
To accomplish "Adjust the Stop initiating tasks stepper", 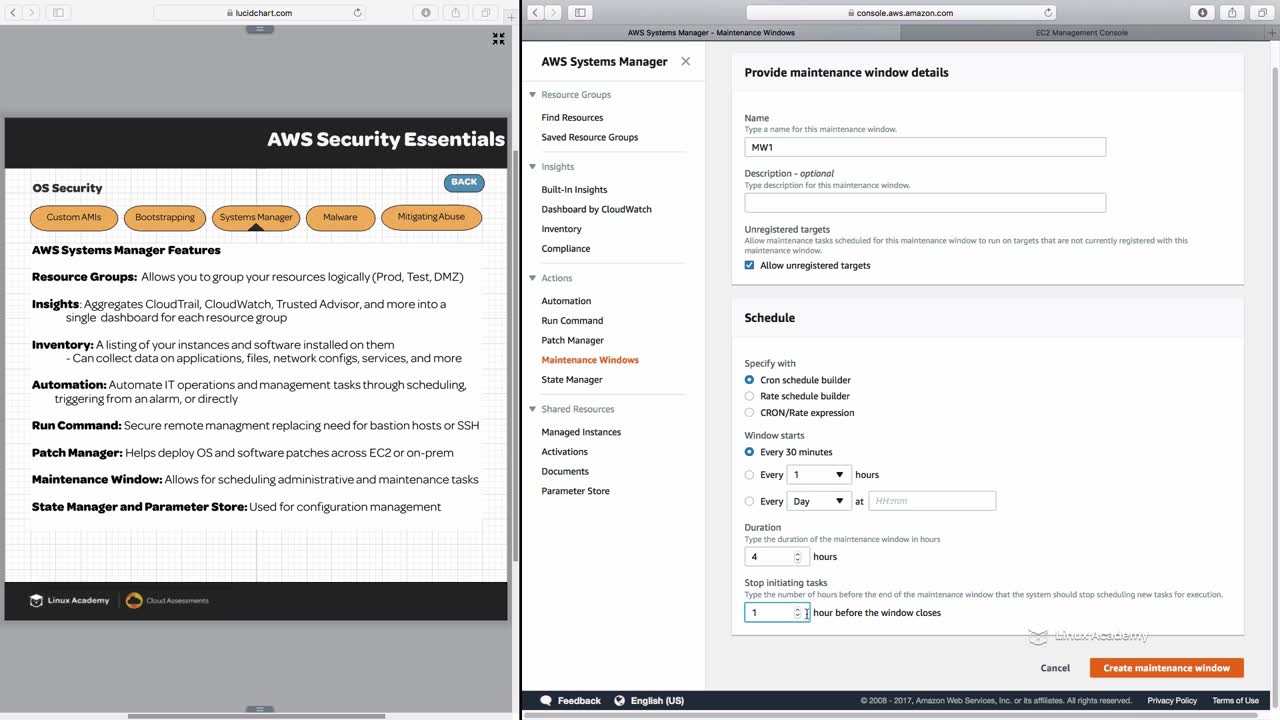I will click(797, 613).
